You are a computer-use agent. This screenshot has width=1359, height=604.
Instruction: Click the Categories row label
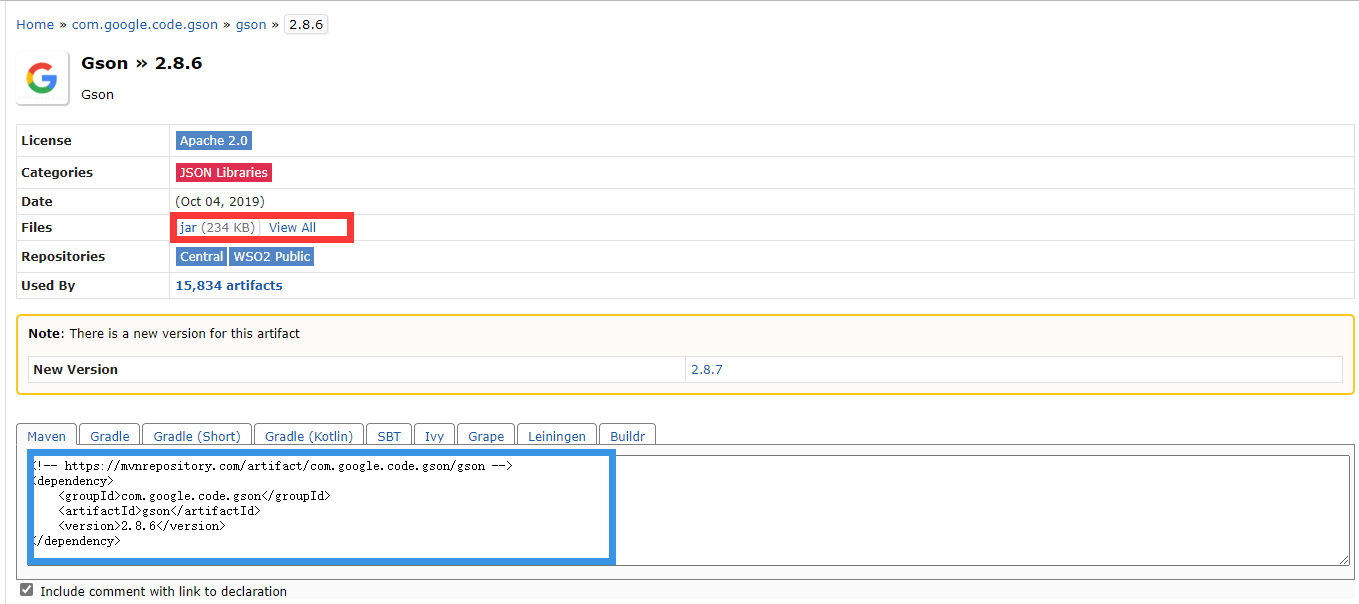(x=57, y=173)
